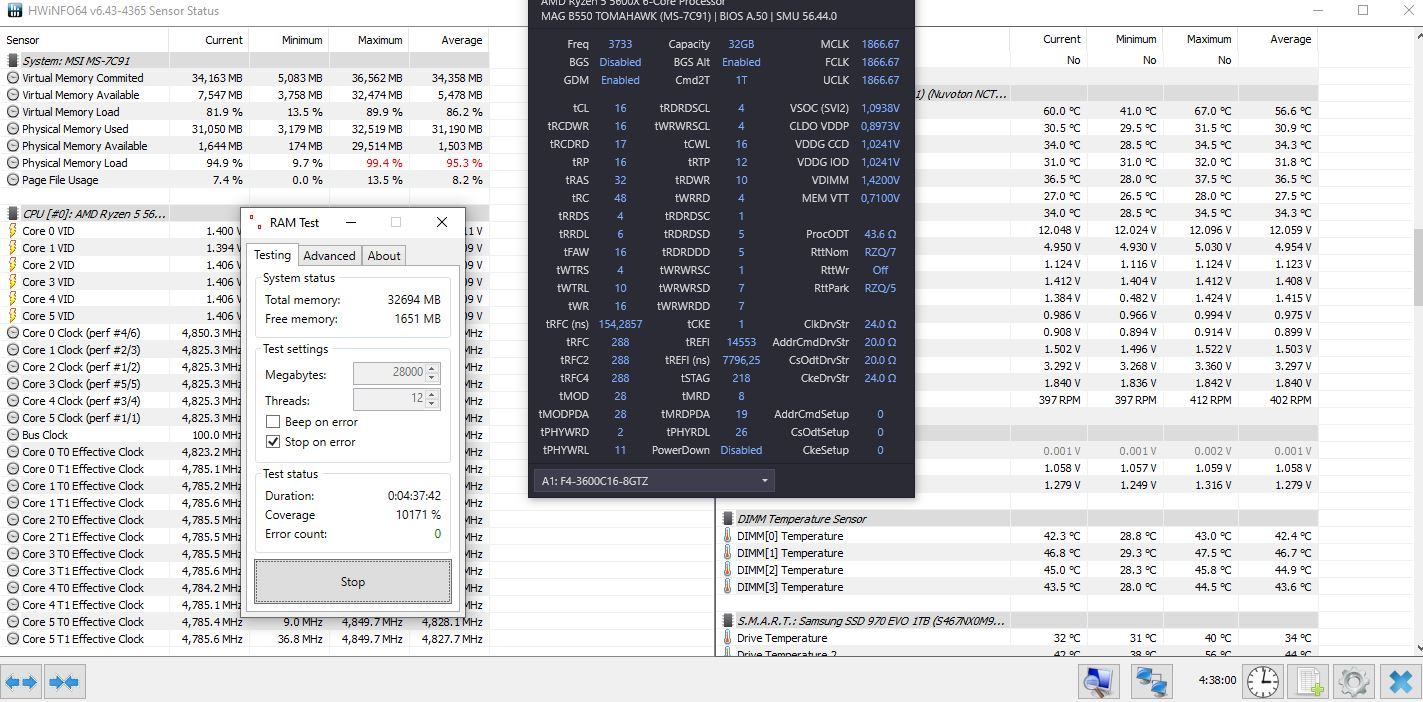This screenshot has width=1423, height=702.
Task: Click the Page File Usage gauge icon
Action: [x=12, y=180]
